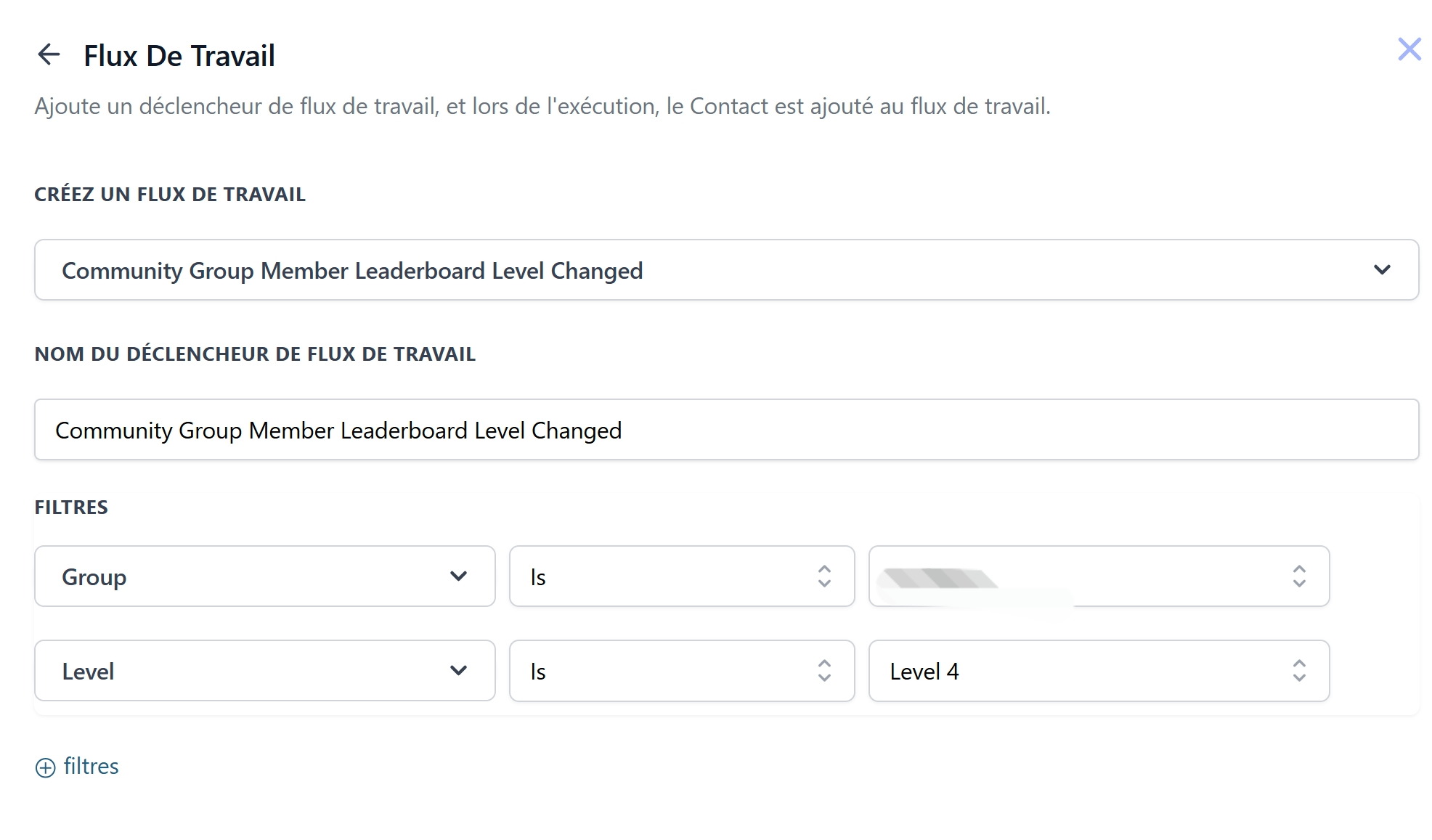The image size is (1432, 840).
Task: Open the Is operator for Level filter
Action: pos(682,671)
